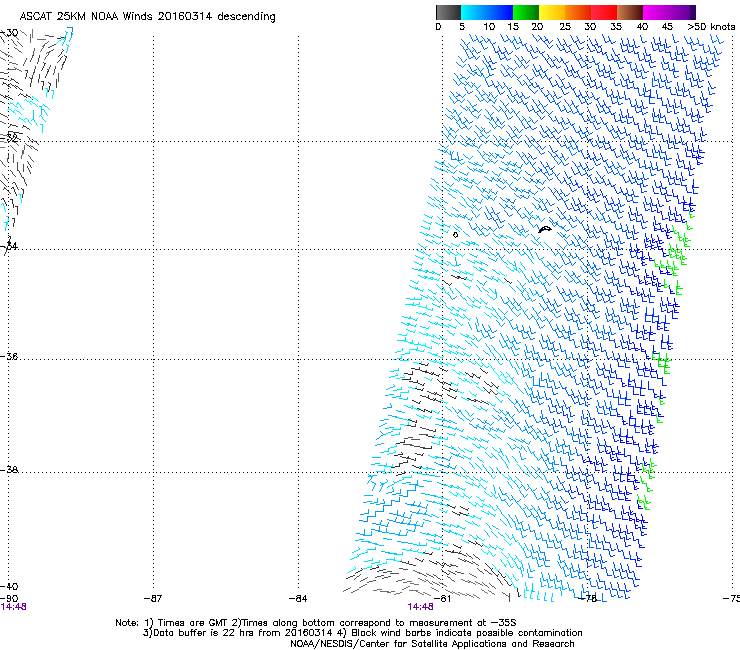Viewport: 740px width, 650px height.
Task: Click the NOAA/NESDIS Center for Satellite Applications credit
Action: [432, 644]
